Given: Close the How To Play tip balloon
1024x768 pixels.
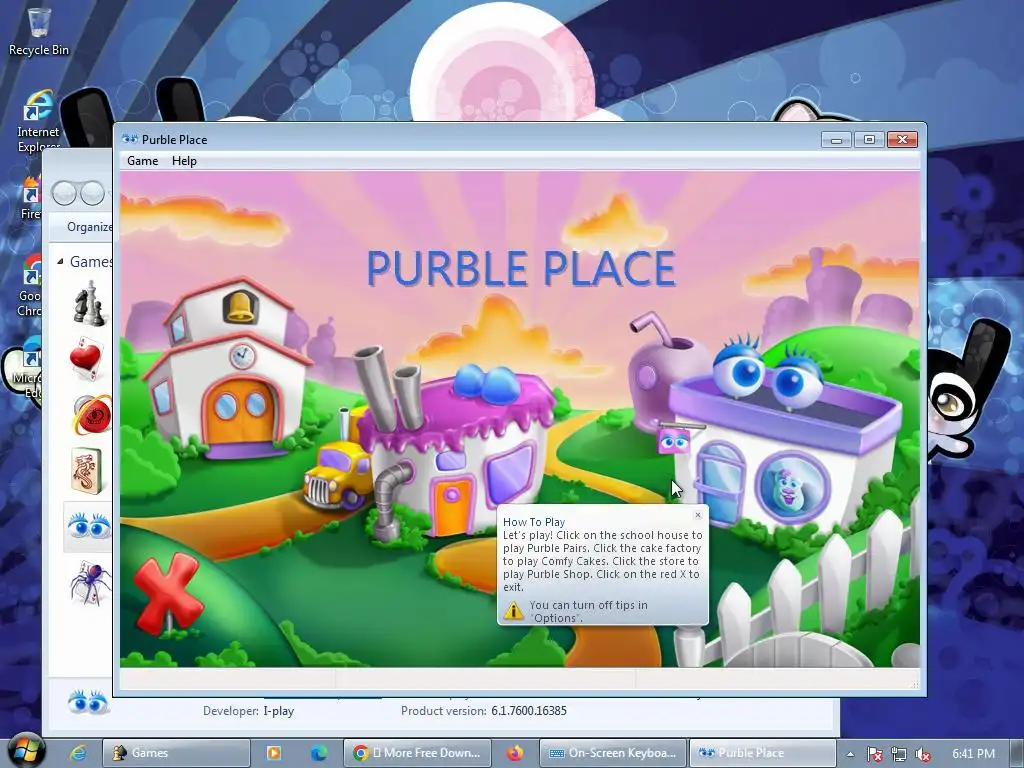Looking at the screenshot, I should (698, 515).
